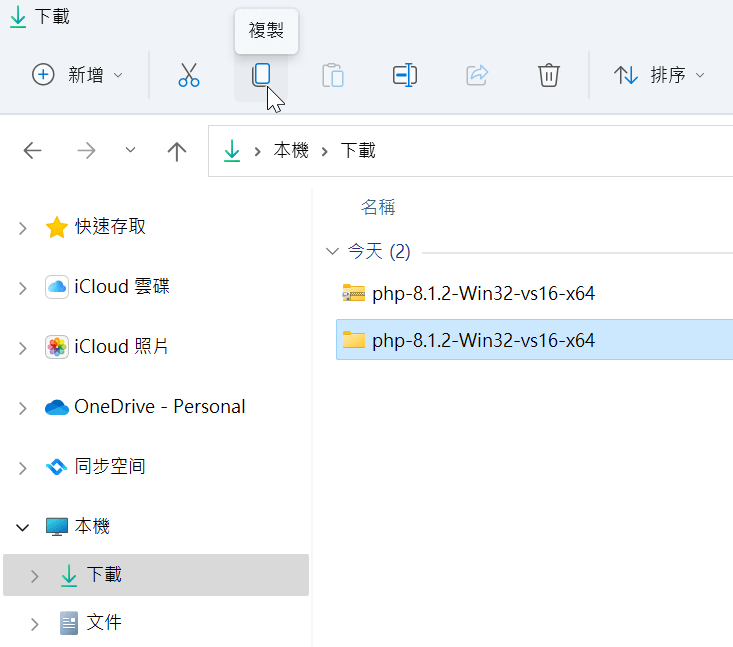Collapse the 本機 tree node
Image resolution: width=733 pixels, height=647 pixels.
tap(22, 528)
